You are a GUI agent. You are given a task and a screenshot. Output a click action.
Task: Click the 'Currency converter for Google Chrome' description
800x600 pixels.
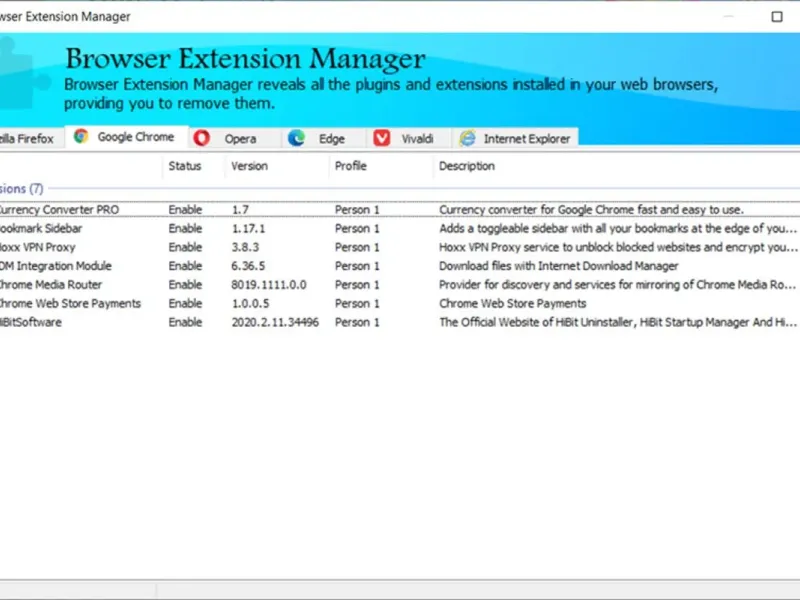tap(591, 210)
